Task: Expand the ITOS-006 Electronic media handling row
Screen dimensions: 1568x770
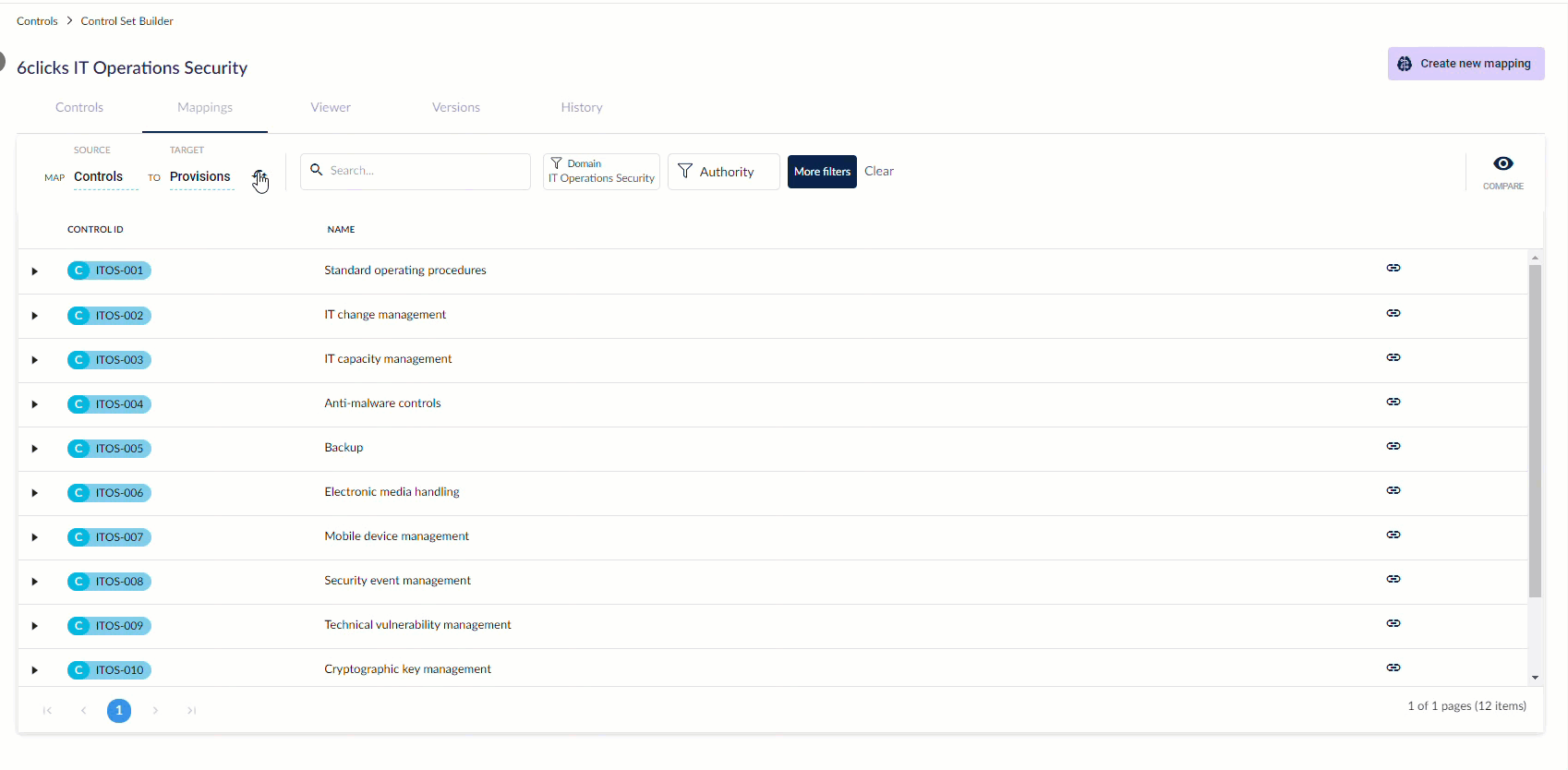Action: tap(35, 493)
